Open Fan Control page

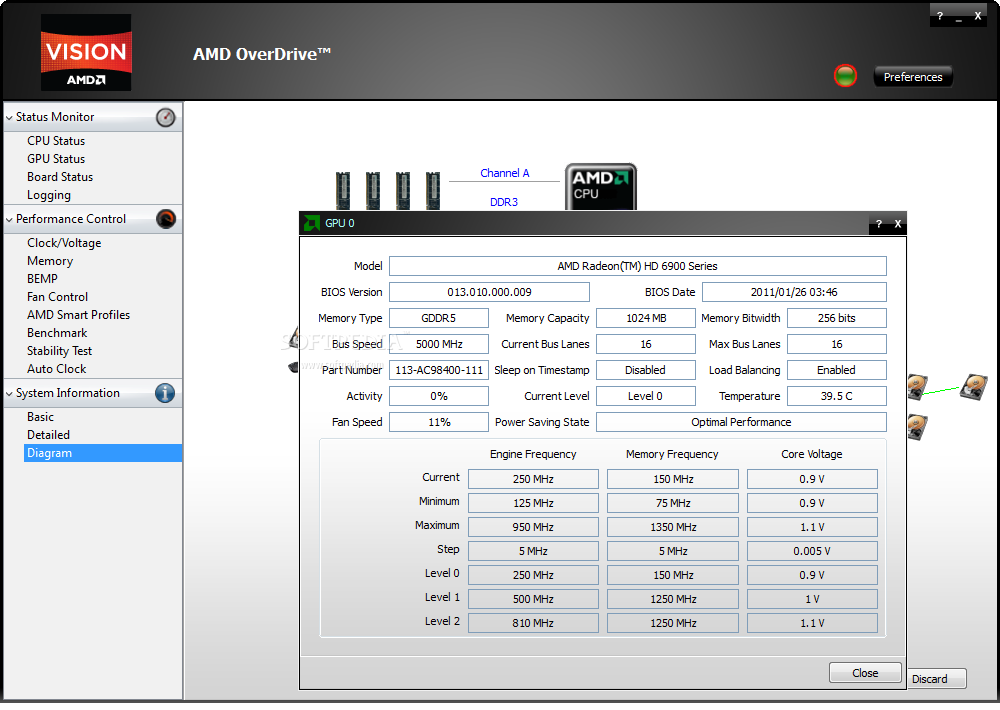coord(57,297)
